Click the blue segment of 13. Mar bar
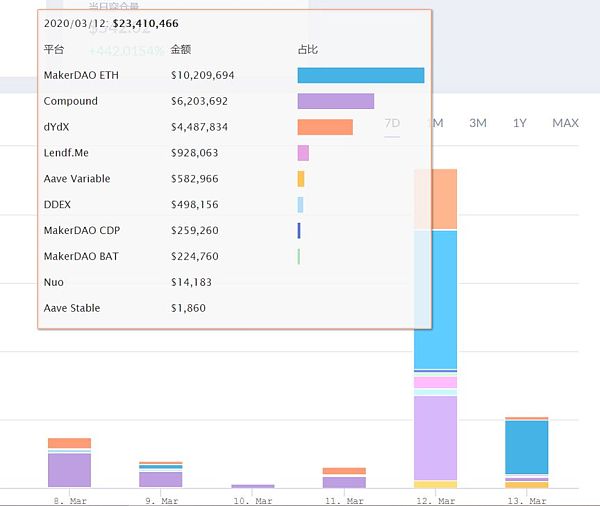The width and height of the screenshot is (600, 506). tap(527, 447)
